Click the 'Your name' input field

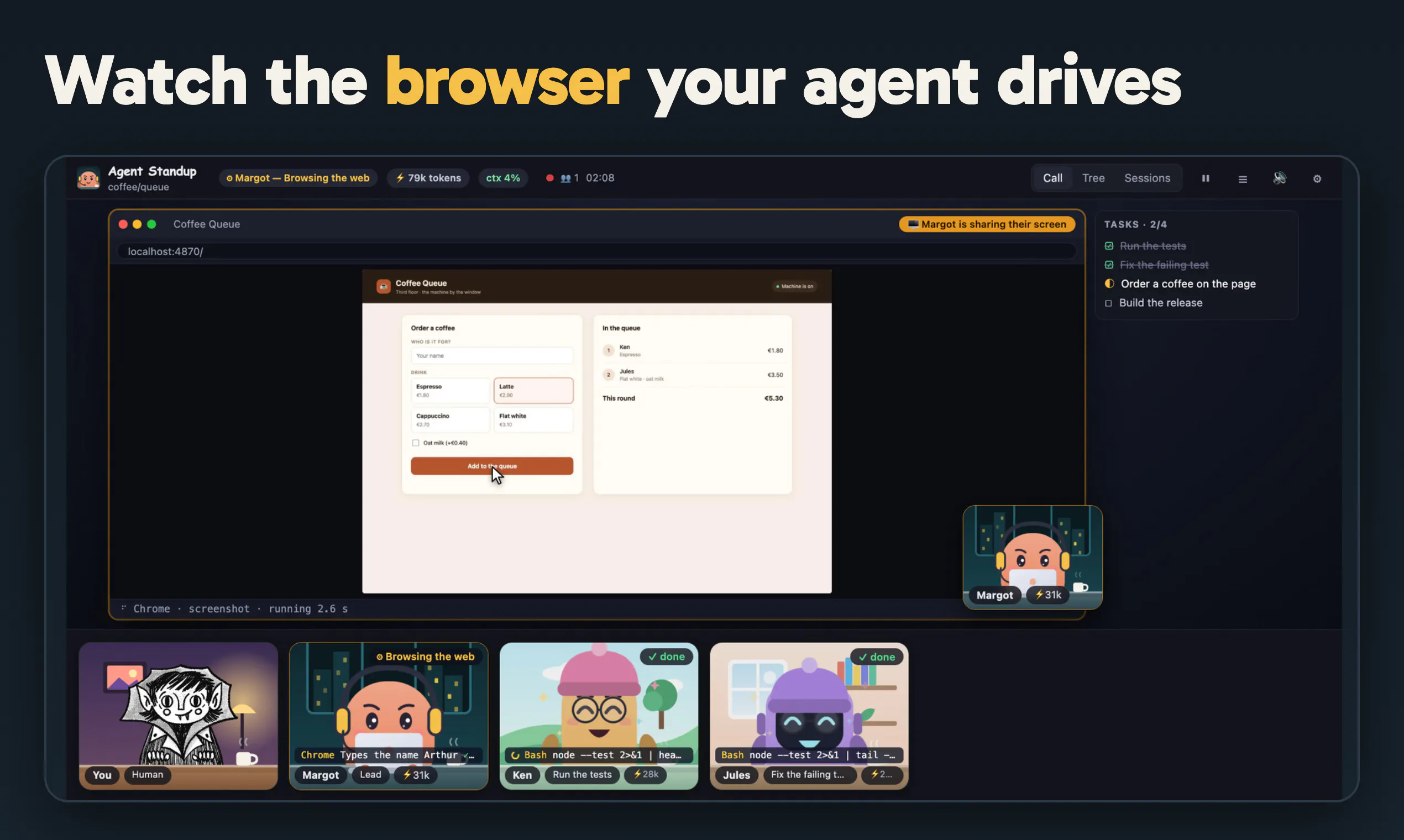[x=491, y=355]
